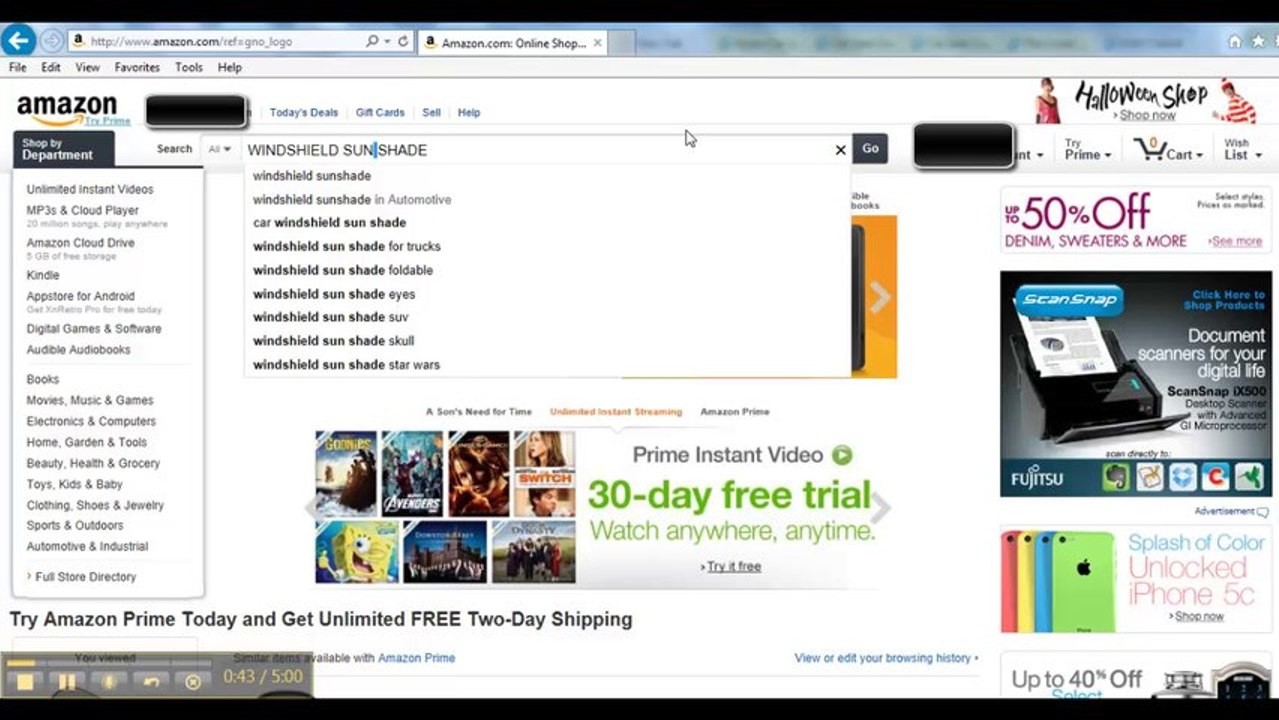Pick suggestion 'windshield sun shade foldable'
The image size is (1279, 720).
(547, 271)
